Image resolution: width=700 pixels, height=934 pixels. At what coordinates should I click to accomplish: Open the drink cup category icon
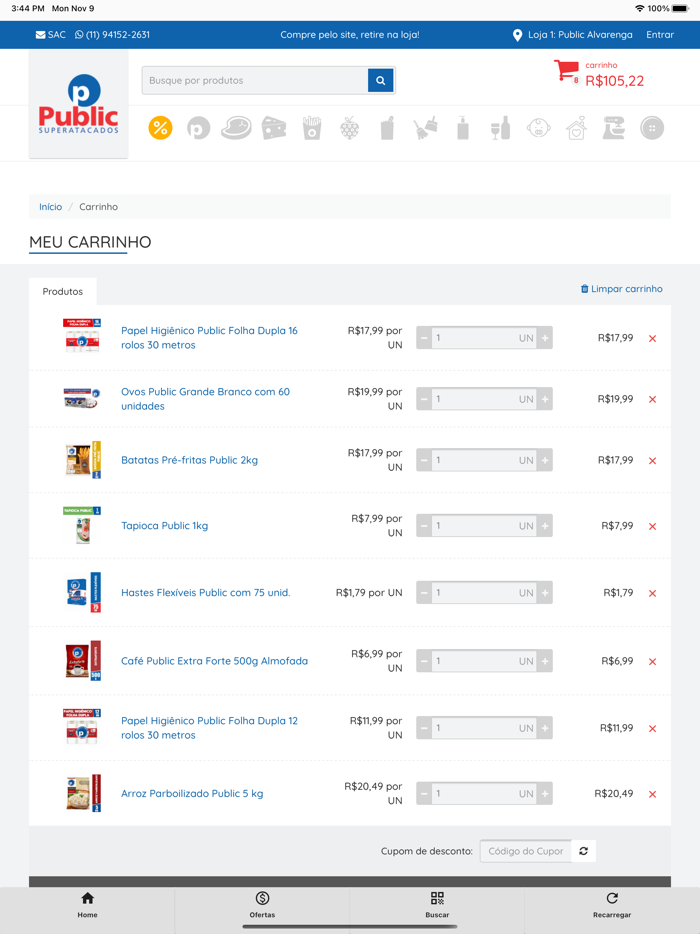387,128
